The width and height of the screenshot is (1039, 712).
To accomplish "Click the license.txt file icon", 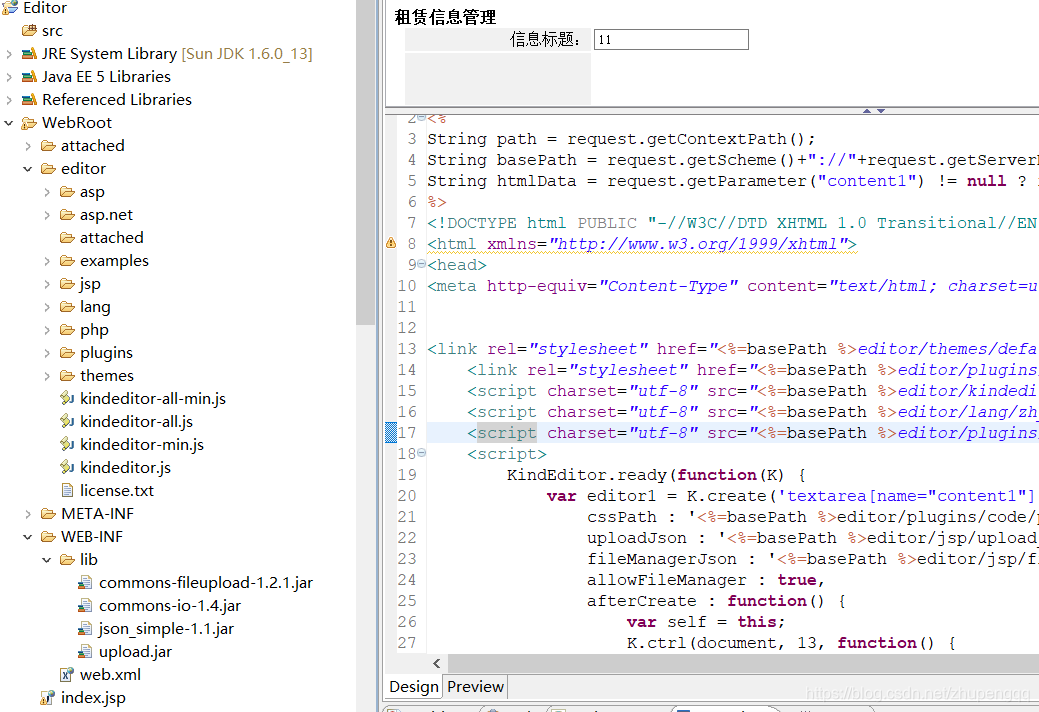I will pos(67,490).
